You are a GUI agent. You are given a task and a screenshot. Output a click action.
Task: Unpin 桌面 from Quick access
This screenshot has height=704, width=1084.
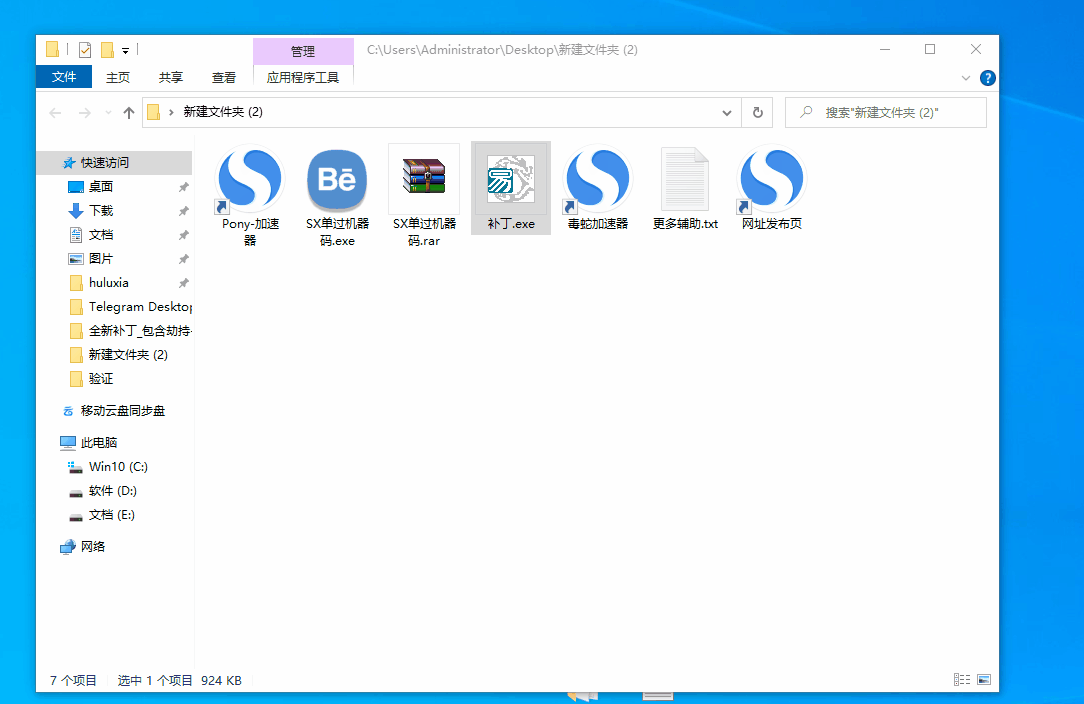(x=183, y=186)
